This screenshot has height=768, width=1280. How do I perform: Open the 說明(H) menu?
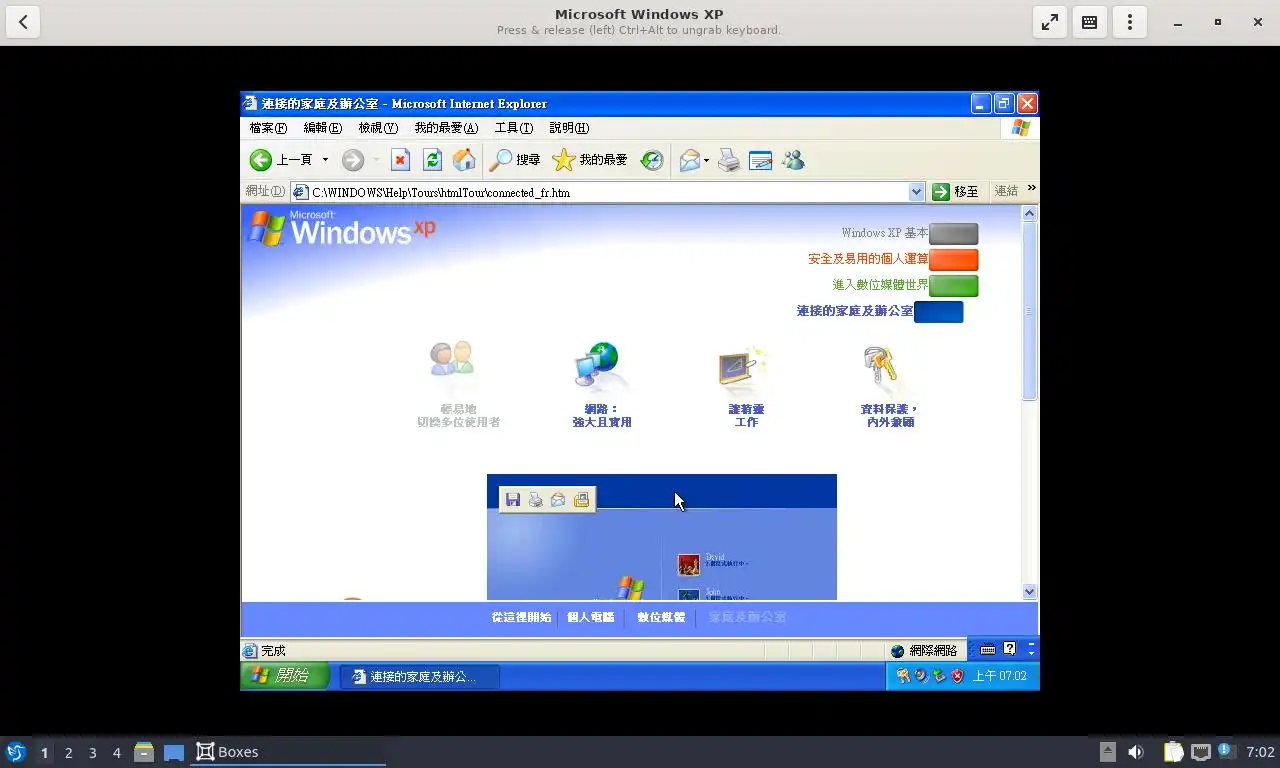[569, 128]
